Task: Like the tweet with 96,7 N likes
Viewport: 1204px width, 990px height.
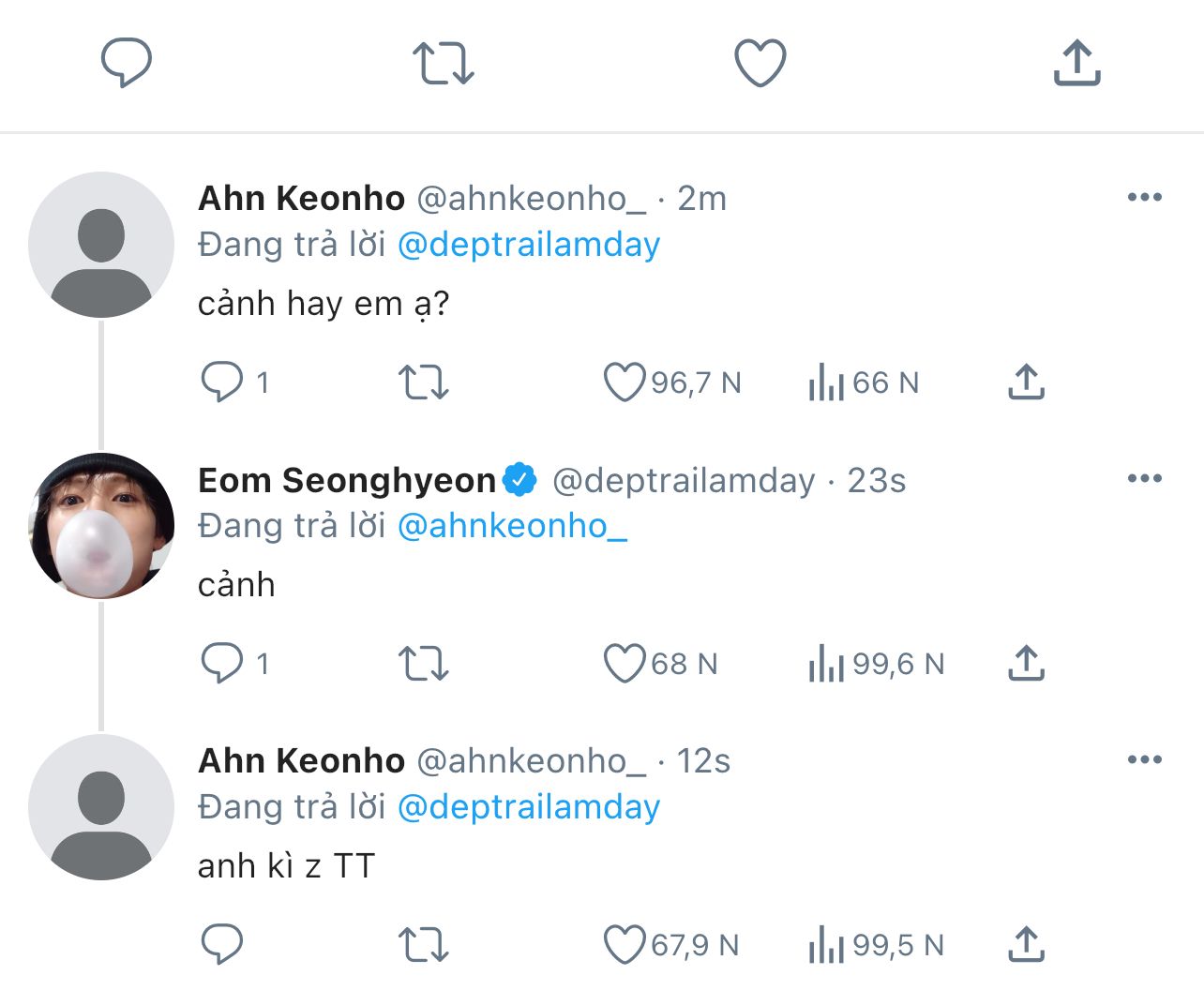Action: (x=625, y=382)
